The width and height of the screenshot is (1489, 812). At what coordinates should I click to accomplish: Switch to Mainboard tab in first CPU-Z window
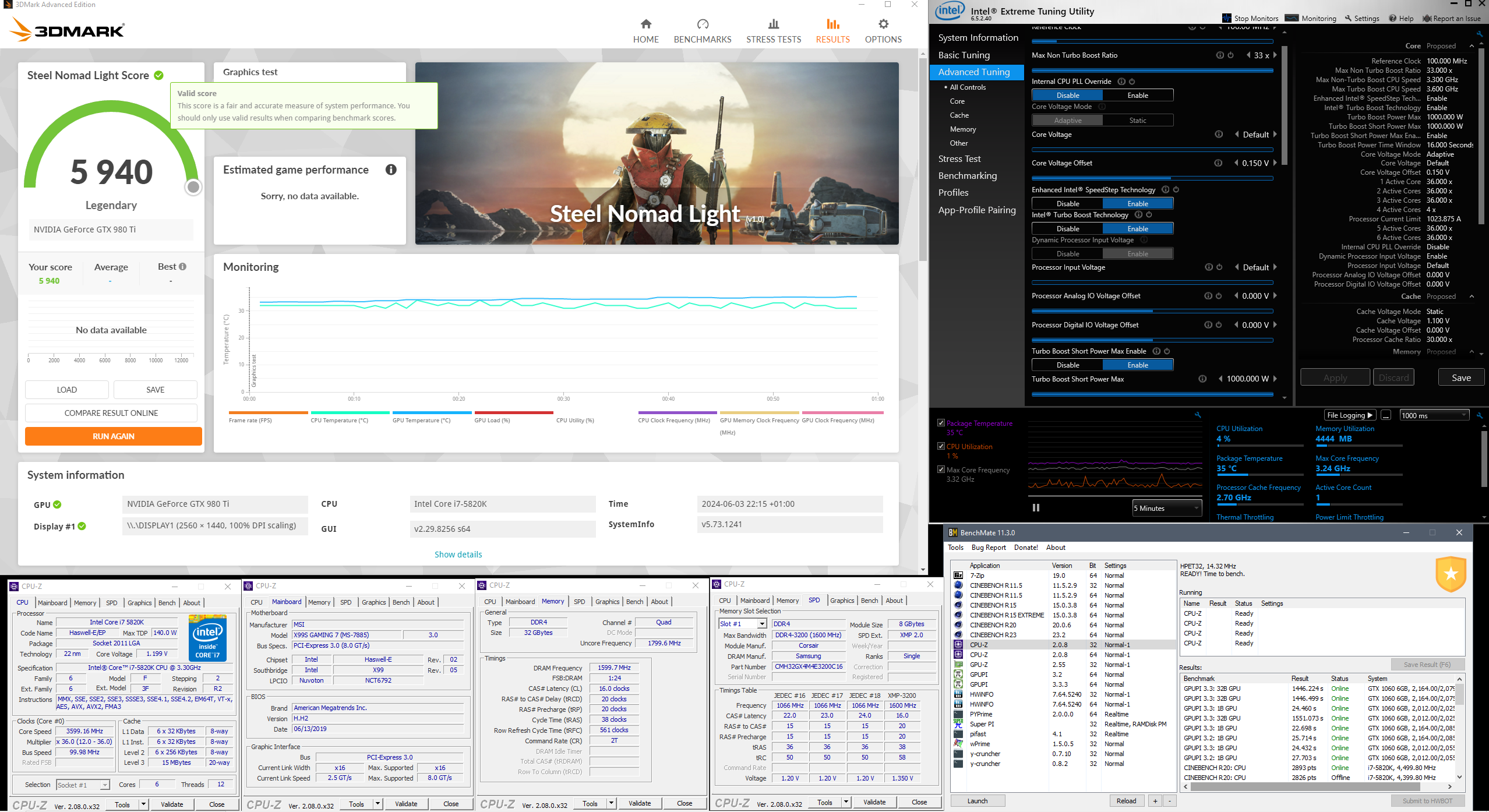click(52, 603)
